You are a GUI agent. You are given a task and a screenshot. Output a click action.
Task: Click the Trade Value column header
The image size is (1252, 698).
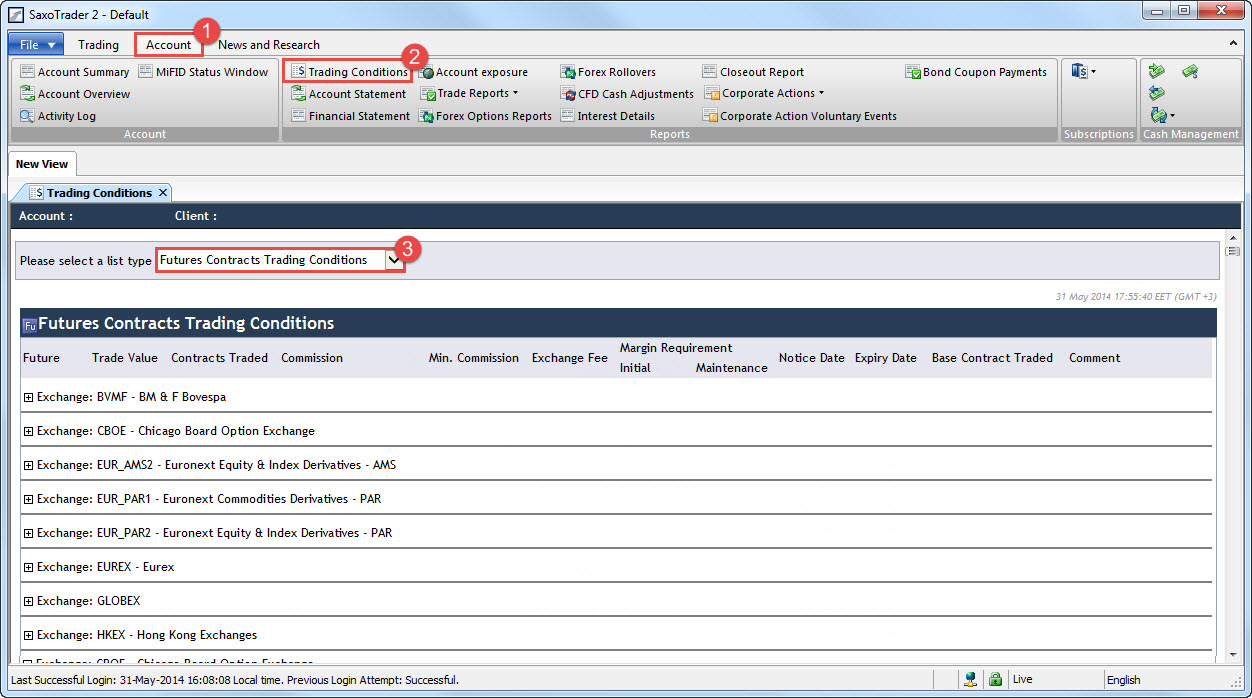125,358
